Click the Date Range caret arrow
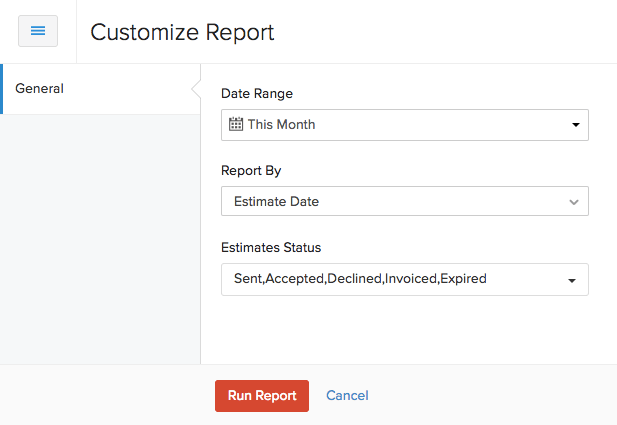This screenshot has width=617, height=425. tap(575, 125)
